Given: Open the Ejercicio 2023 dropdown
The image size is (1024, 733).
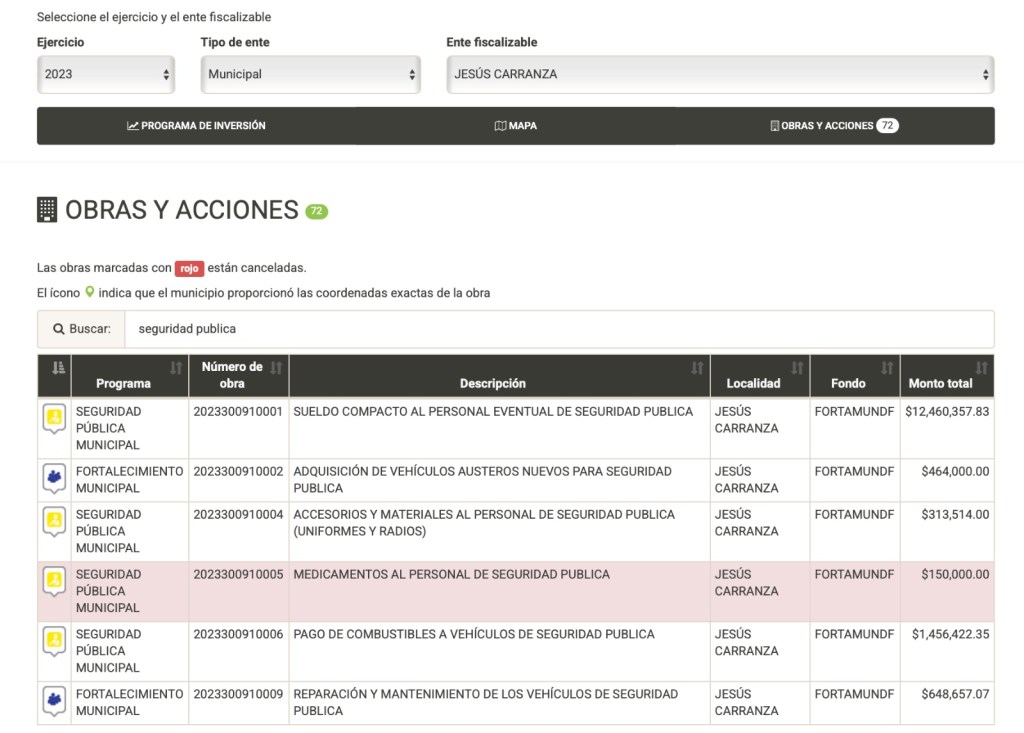Looking at the screenshot, I should click(x=106, y=74).
